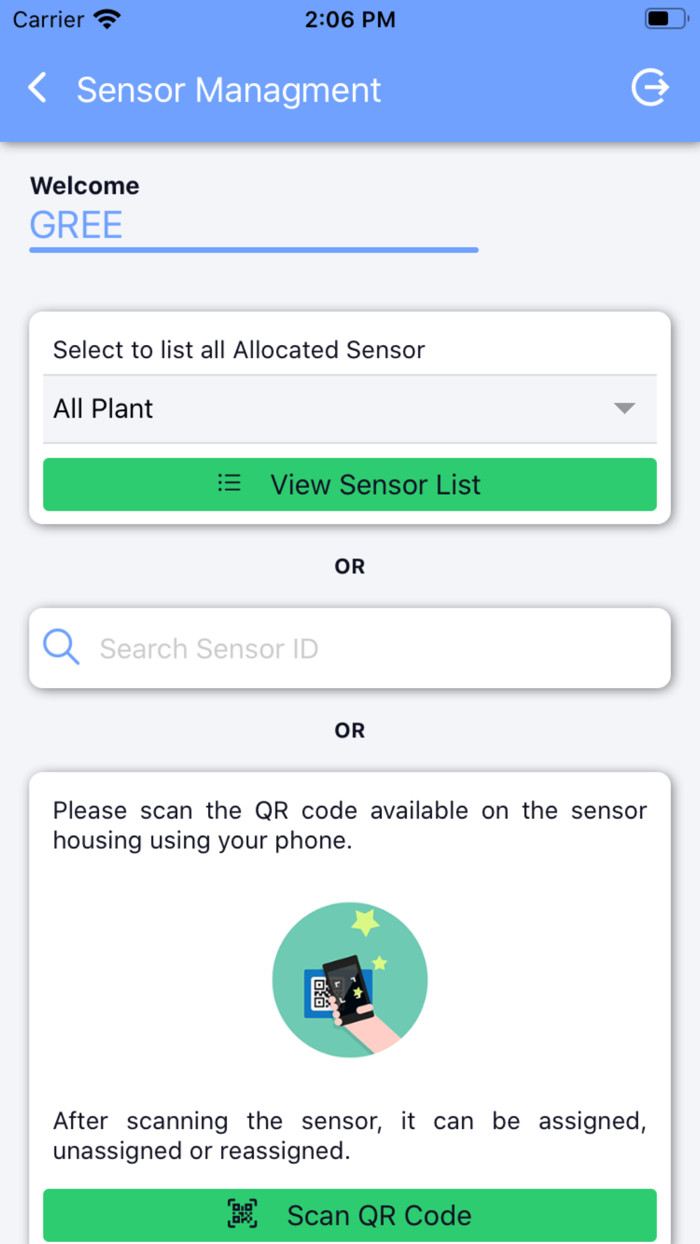Tap the 2:06 PM clock in the status bar

[x=349, y=19]
